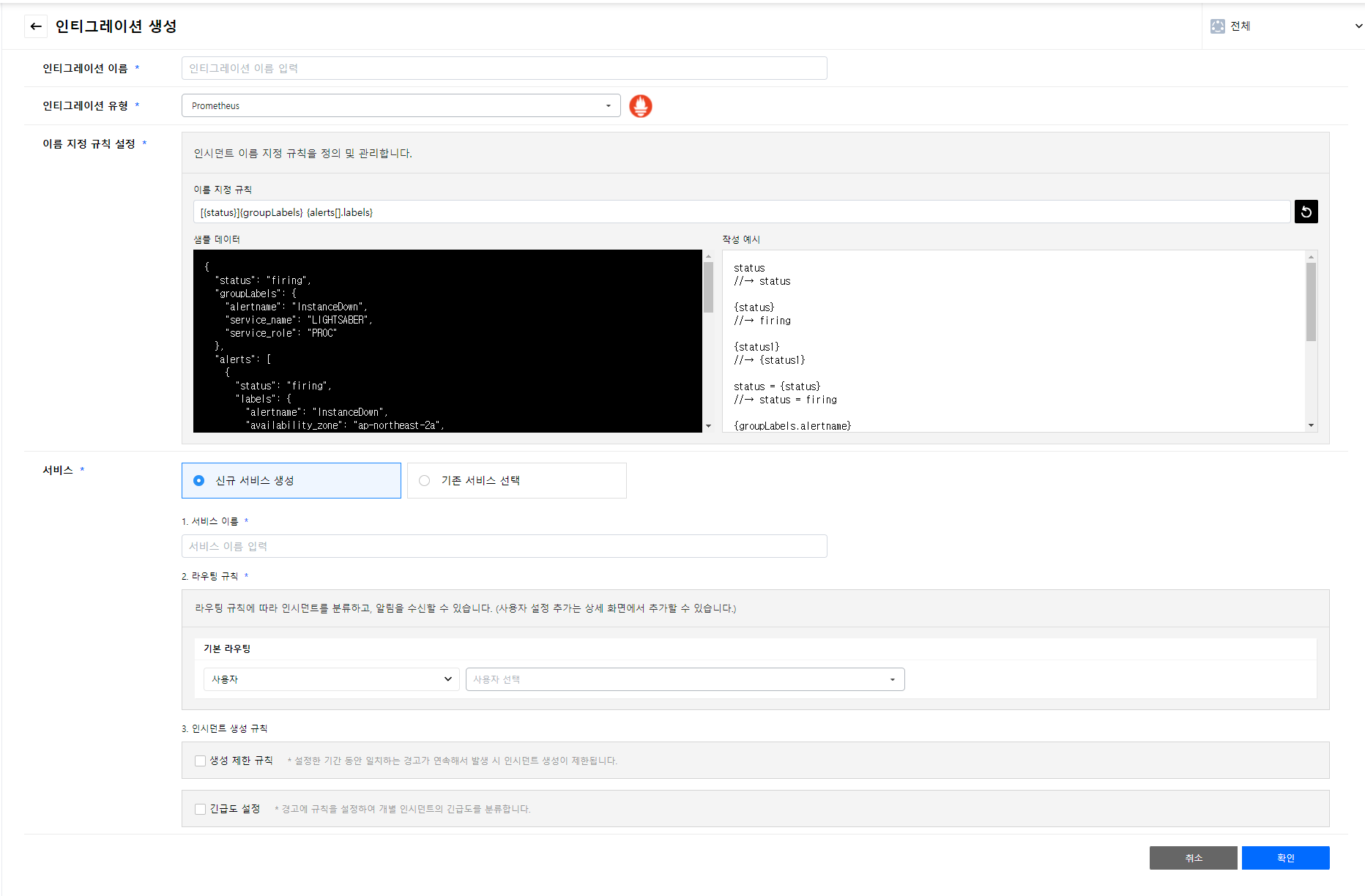Click the 작성 예시 scrollbar thumb
This screenshot has height=896, width=1365.
coord(1311,302)
